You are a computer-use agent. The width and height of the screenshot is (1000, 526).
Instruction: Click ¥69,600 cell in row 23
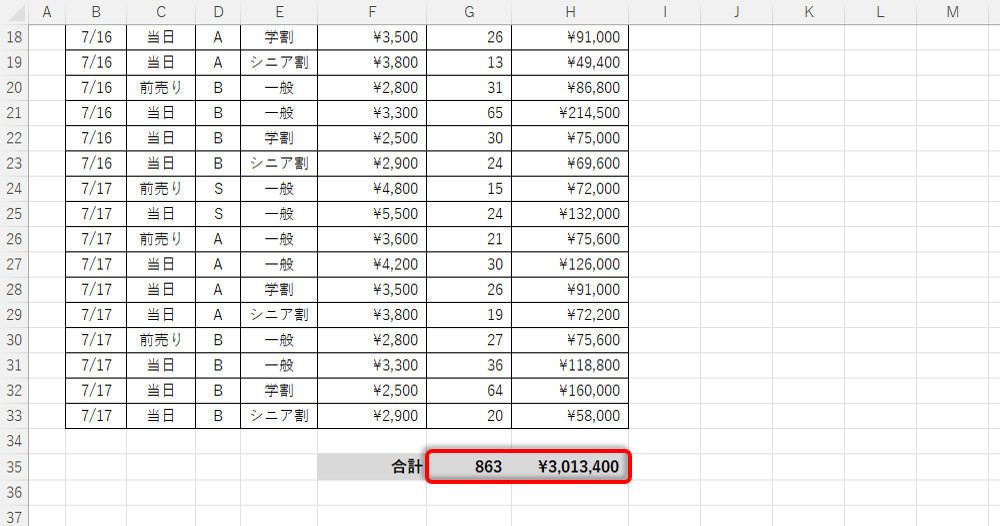pos(570,163)
